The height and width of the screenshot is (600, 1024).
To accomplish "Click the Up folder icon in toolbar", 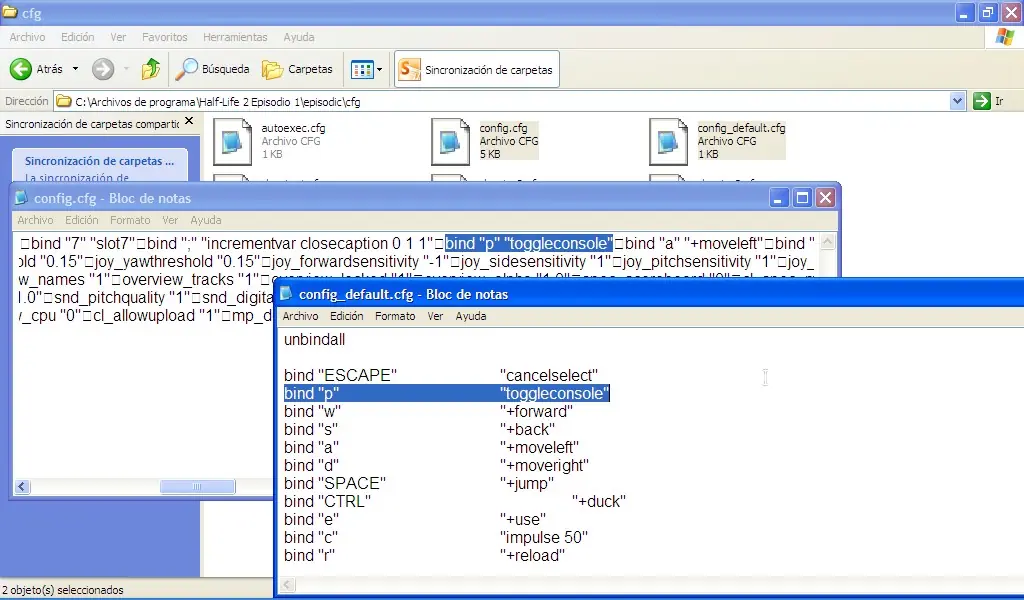I will 151,69.
